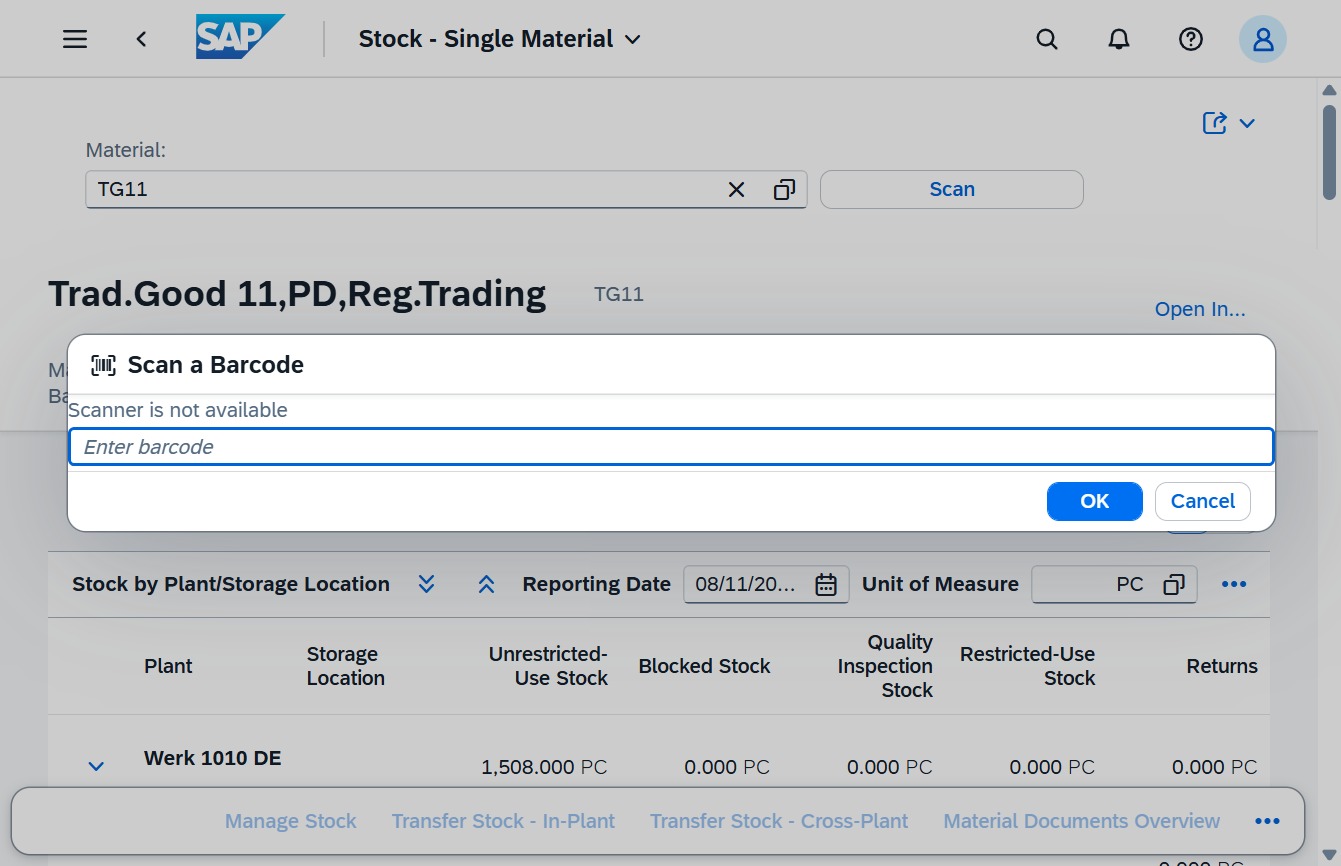This screenshot has height=866, width=1341.
Task: Open the Reporting Date calendar picker
Action: [x=826, y=584]
